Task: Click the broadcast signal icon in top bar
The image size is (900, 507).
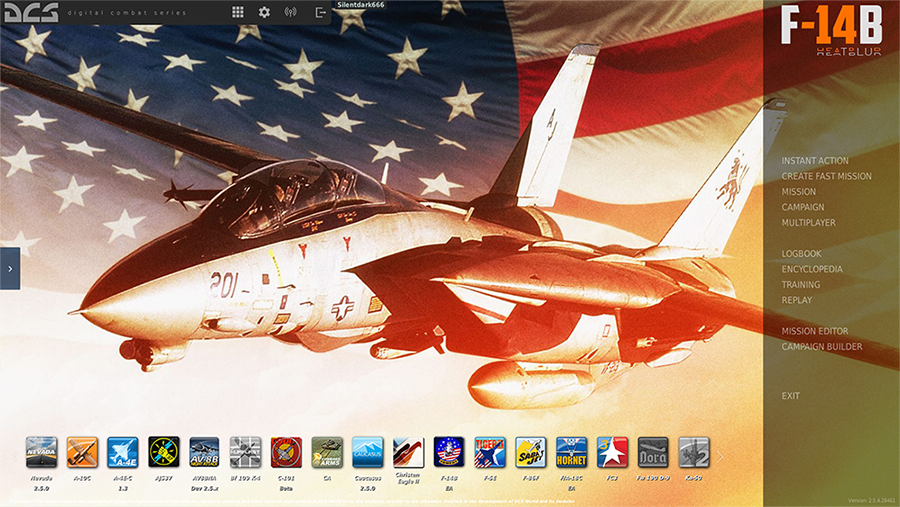Action: (291, 12)
